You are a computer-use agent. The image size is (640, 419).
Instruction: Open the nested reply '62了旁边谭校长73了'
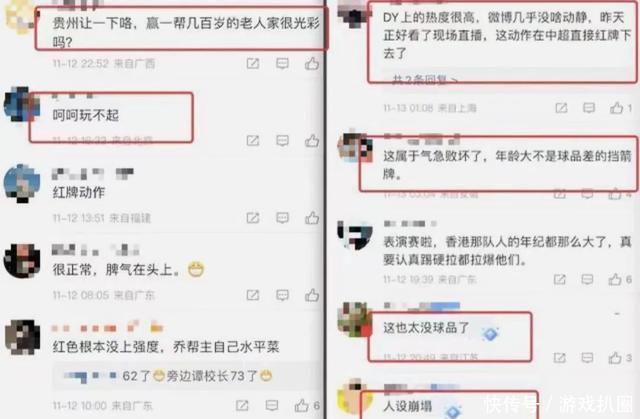click(168, 376)
